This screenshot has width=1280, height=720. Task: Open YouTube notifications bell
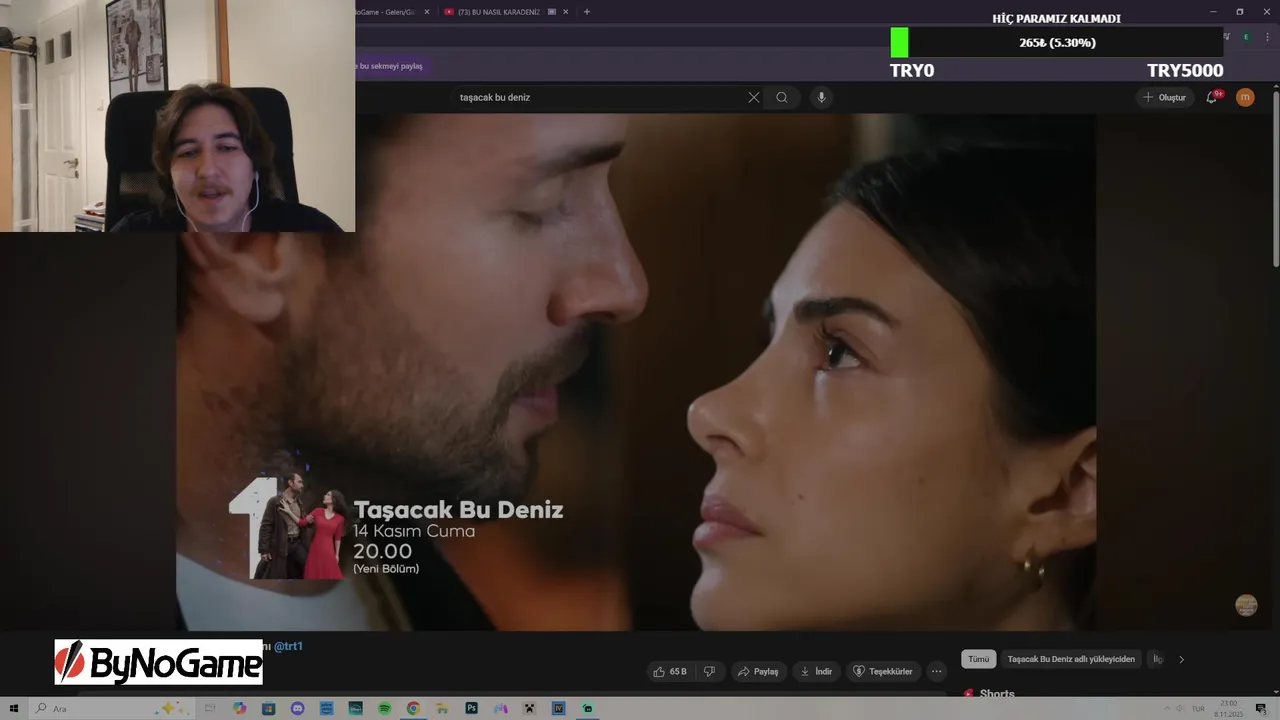pyautogui.click(x=1212, y=97)
